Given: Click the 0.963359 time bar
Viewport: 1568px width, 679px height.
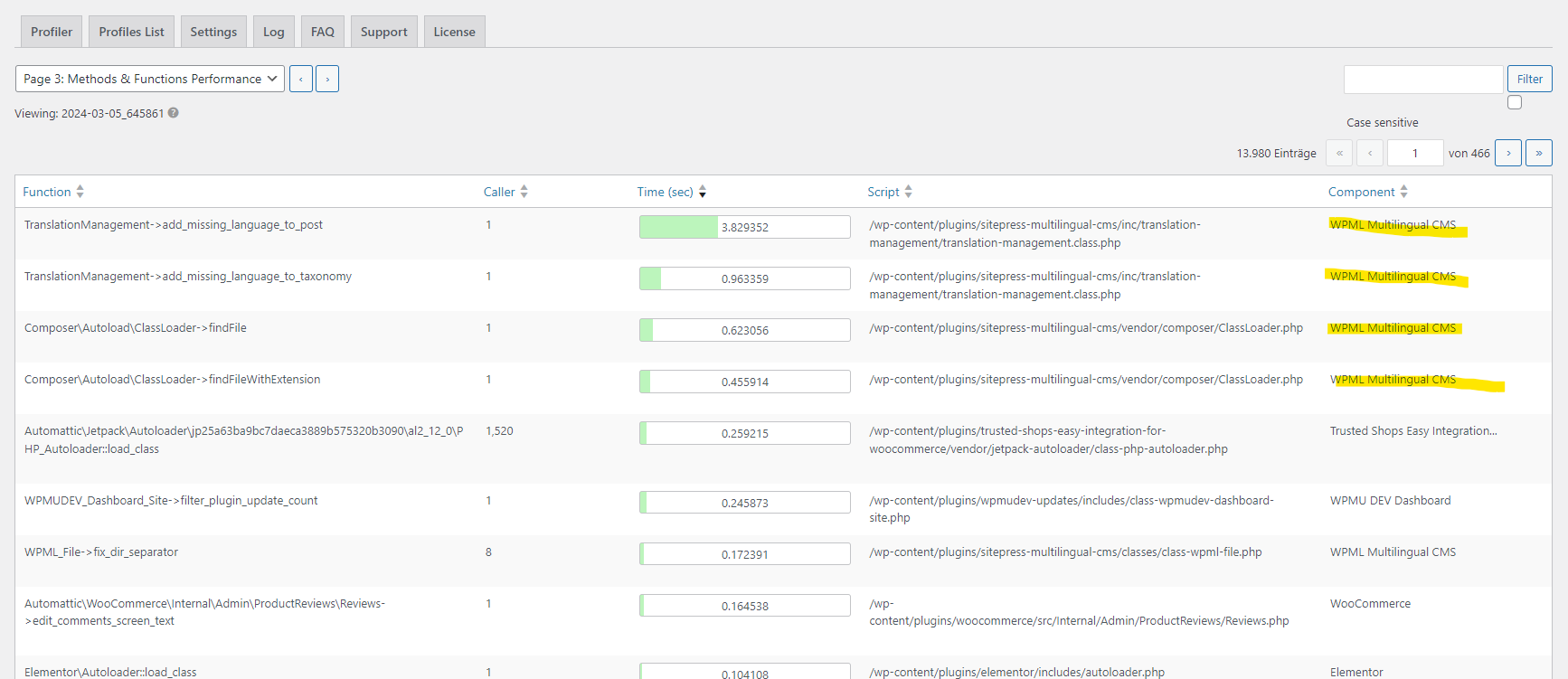Looking at the screenshot, I should click(745, 278).
